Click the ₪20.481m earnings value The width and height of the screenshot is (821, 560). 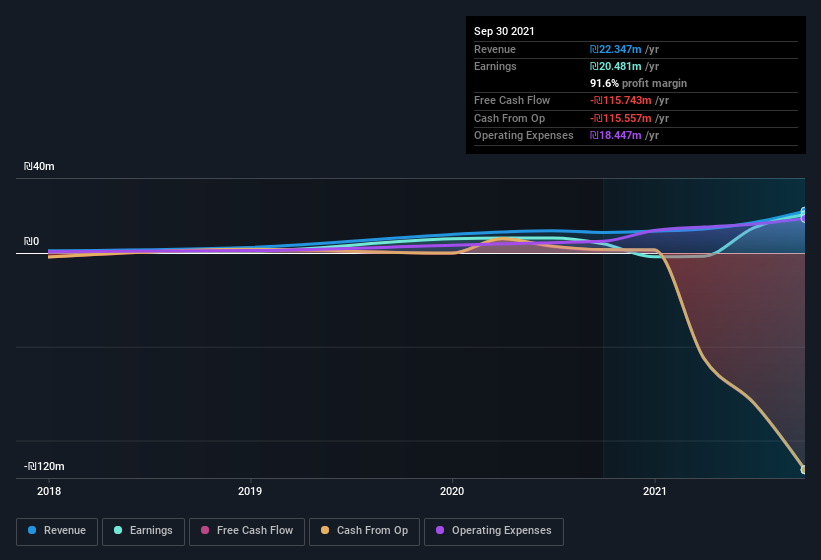[615, 66]
